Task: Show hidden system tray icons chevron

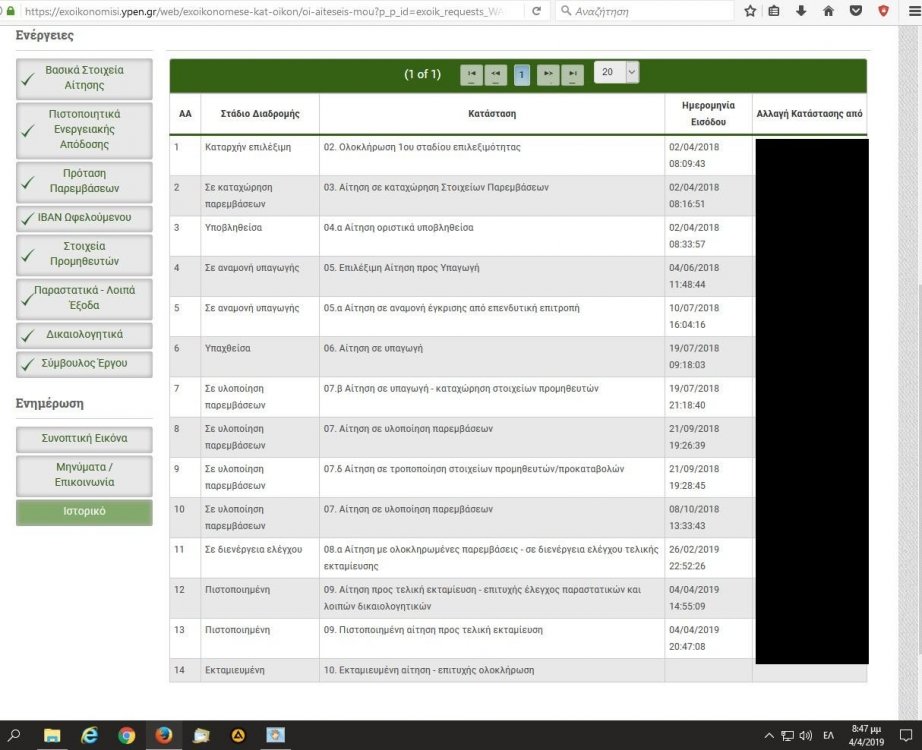Action: 770,736
